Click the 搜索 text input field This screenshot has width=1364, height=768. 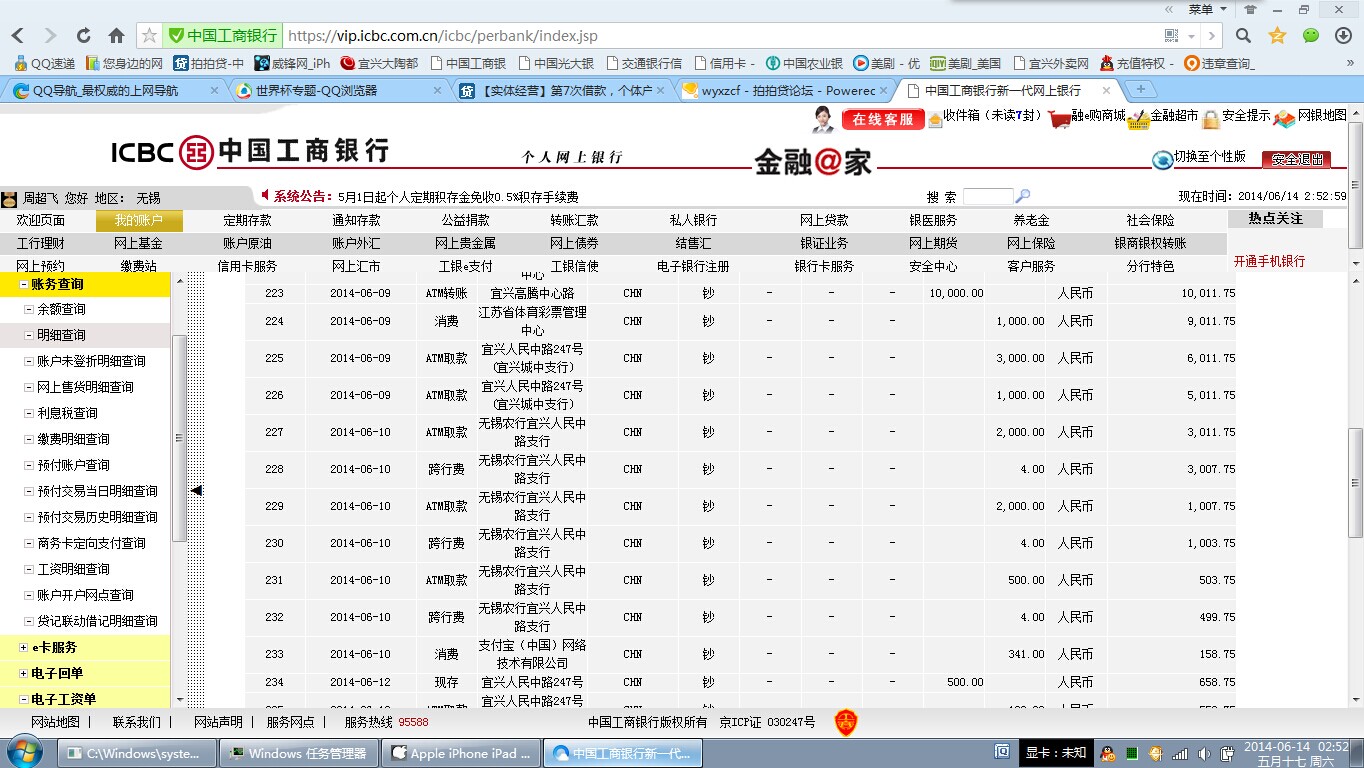(987, 197)
